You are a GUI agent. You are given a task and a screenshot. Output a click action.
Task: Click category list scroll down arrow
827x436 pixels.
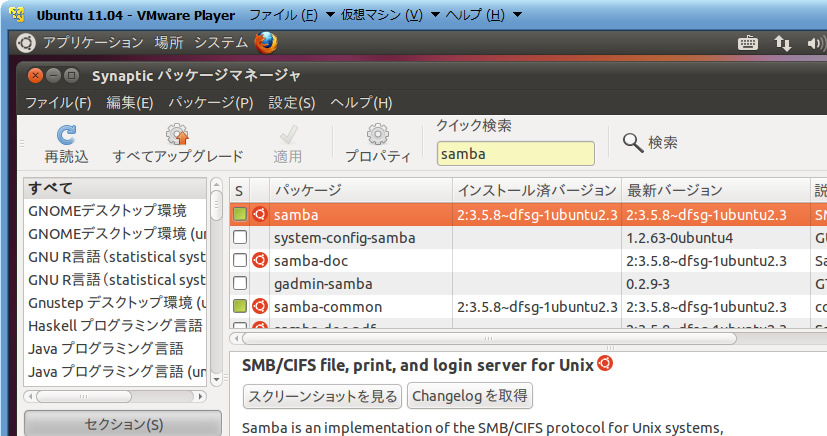(x=216, y=380)
